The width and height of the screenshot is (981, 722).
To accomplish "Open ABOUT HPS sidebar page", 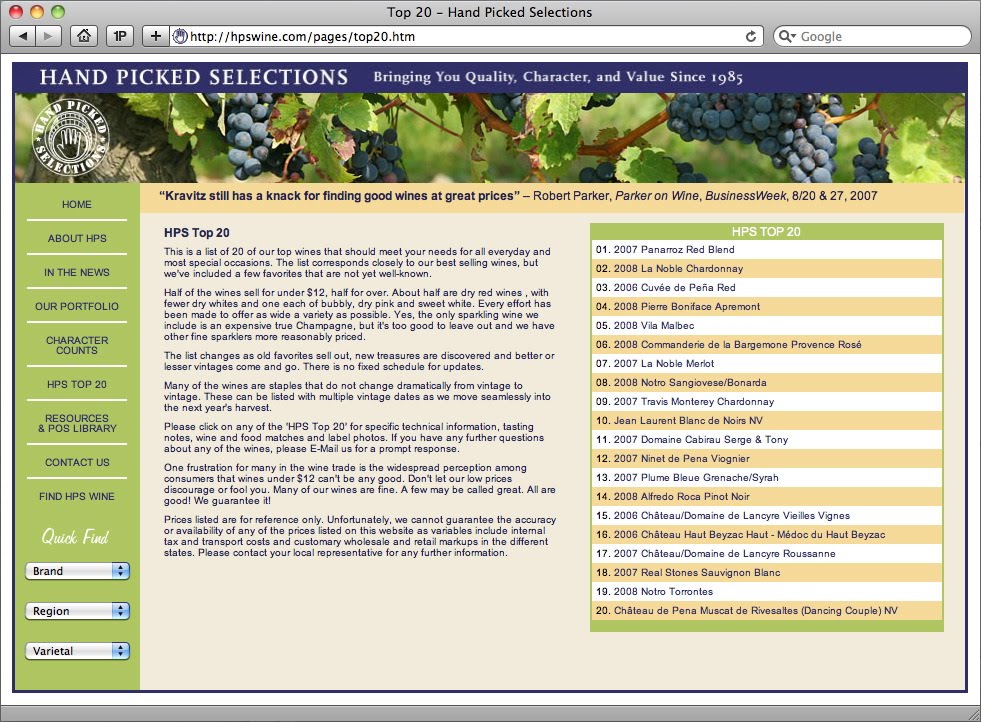I will 77,238.
